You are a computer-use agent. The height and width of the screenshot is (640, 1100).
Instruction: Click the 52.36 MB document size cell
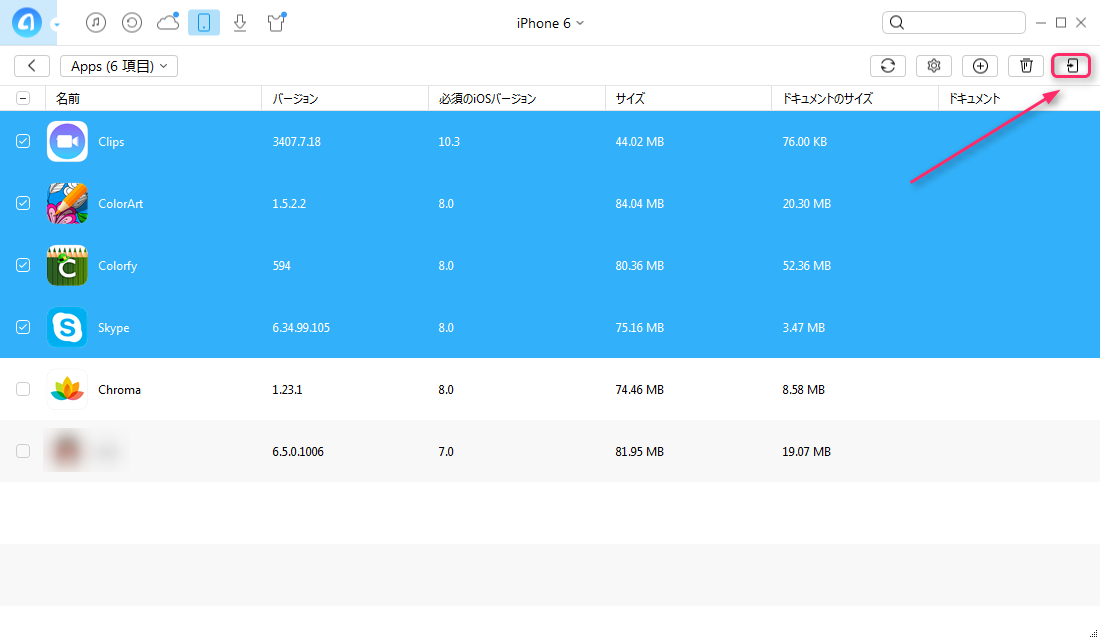[x=807, y=266]
